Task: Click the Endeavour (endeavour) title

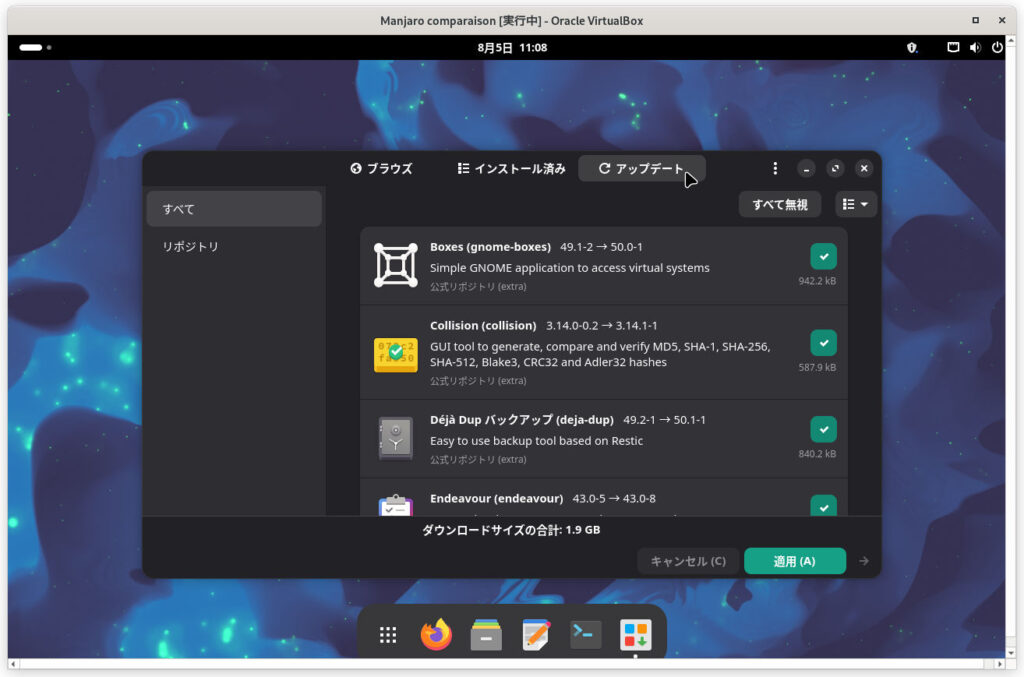Action: [x=496, y=498]
